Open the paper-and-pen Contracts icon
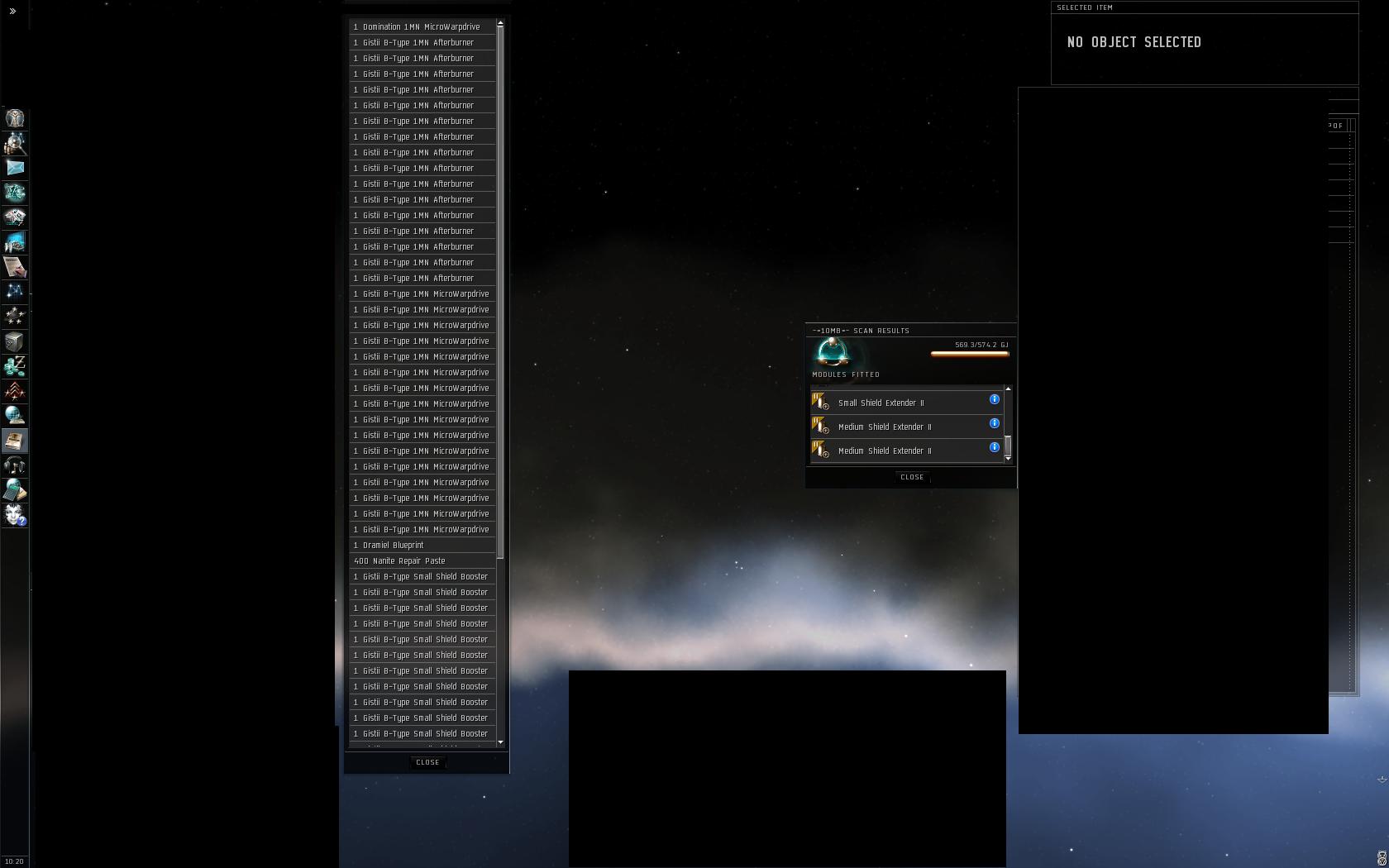Image resolution: width=1389 pixels, height=868 pixels. click(x=15, y=267)
